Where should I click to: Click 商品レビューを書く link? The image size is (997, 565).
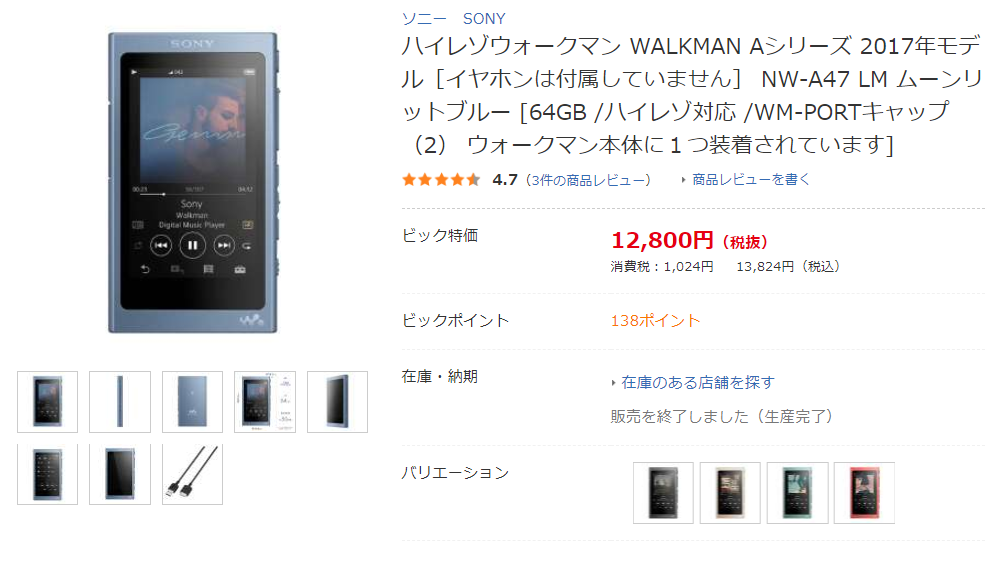pyautogui.click(x=751, y=180)
